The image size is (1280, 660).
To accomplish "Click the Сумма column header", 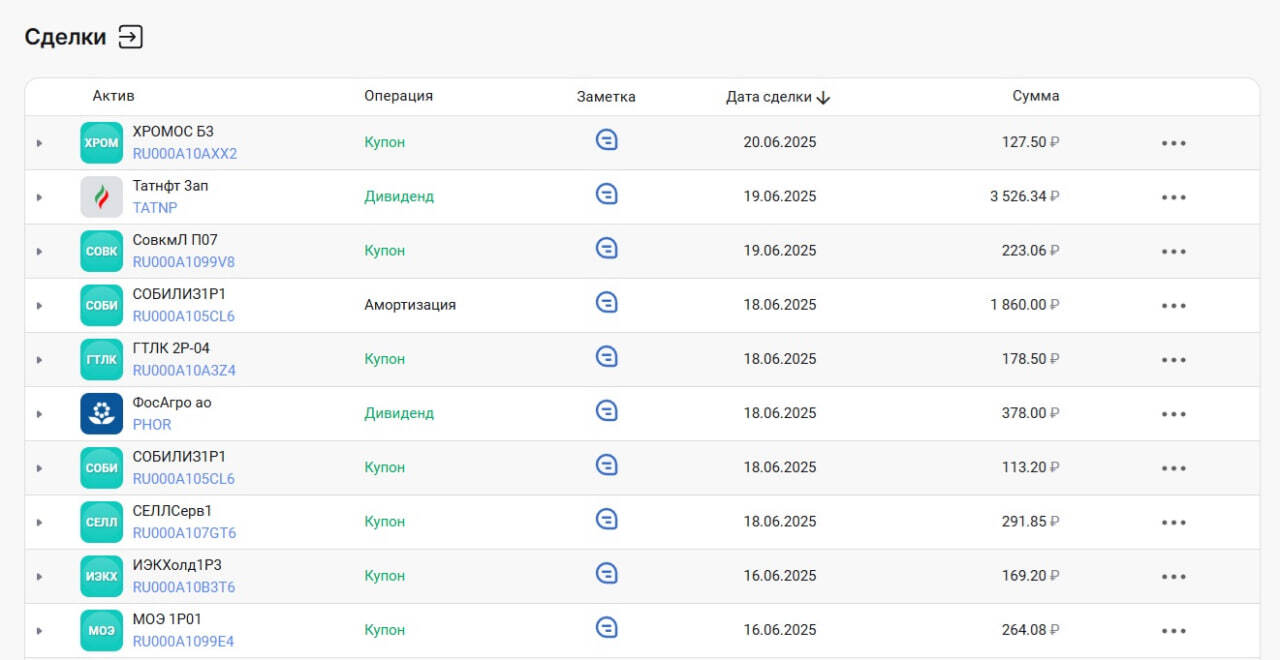I will coord(1035,96).
